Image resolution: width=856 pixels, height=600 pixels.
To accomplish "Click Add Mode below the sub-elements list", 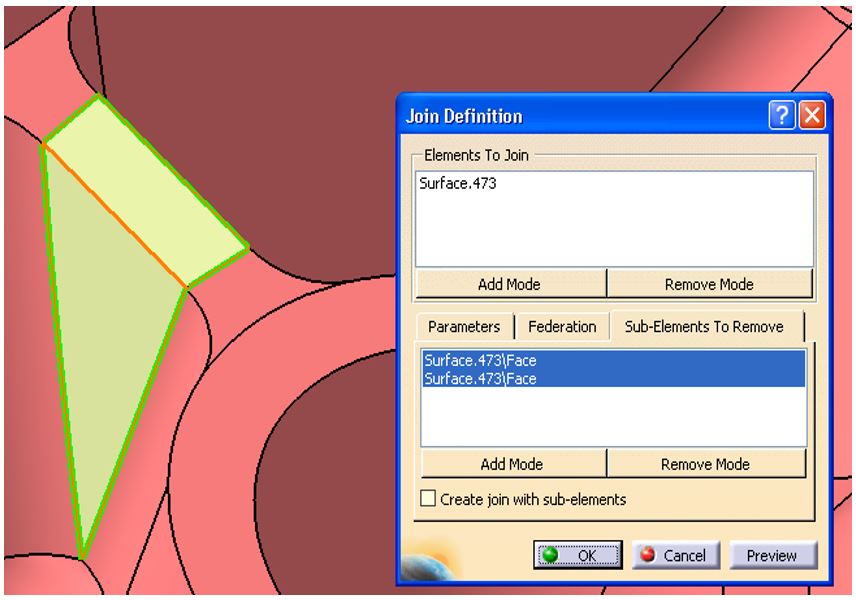I will [x=511, y=464].
